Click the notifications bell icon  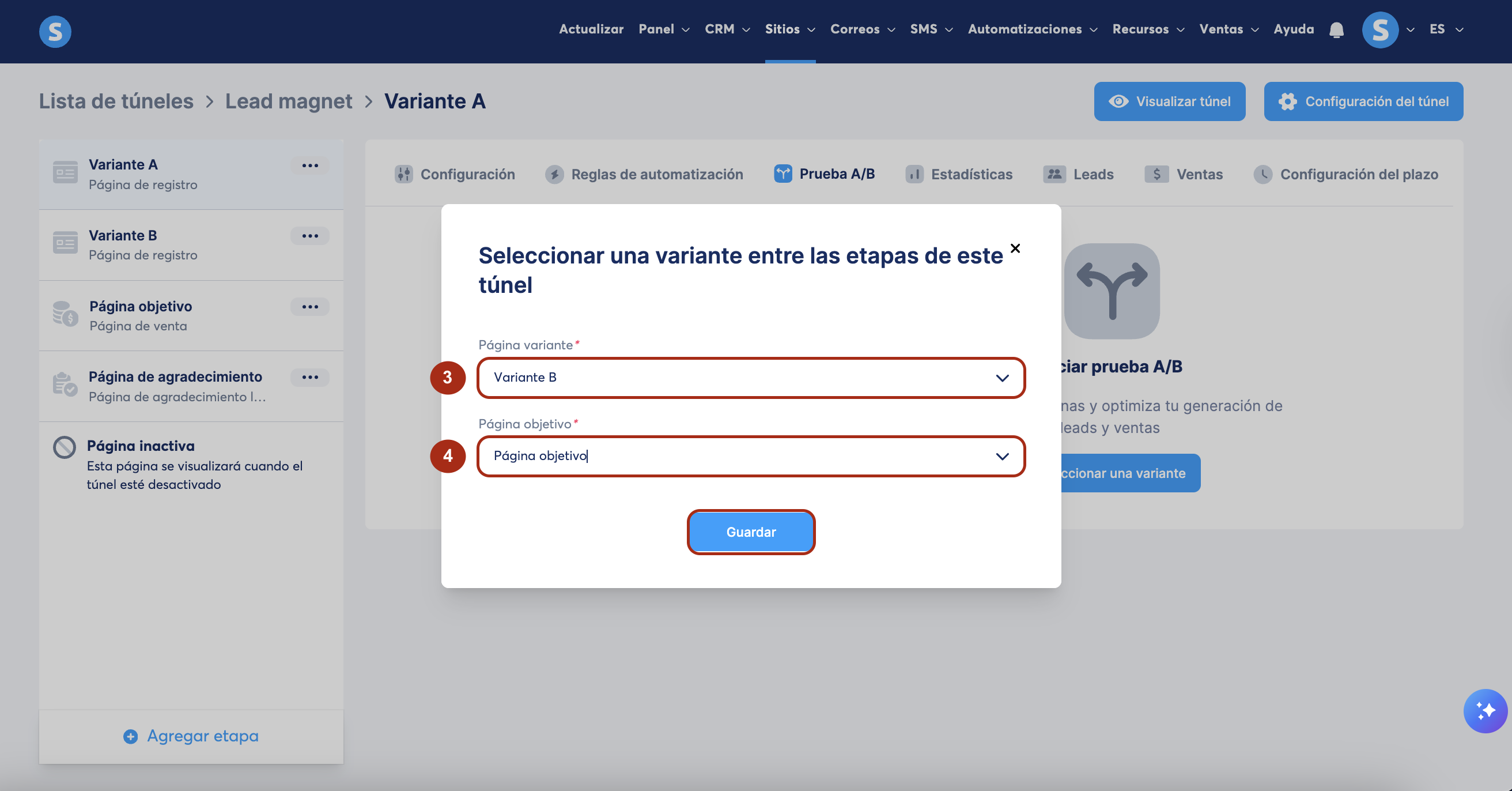tap(1336, 29)
